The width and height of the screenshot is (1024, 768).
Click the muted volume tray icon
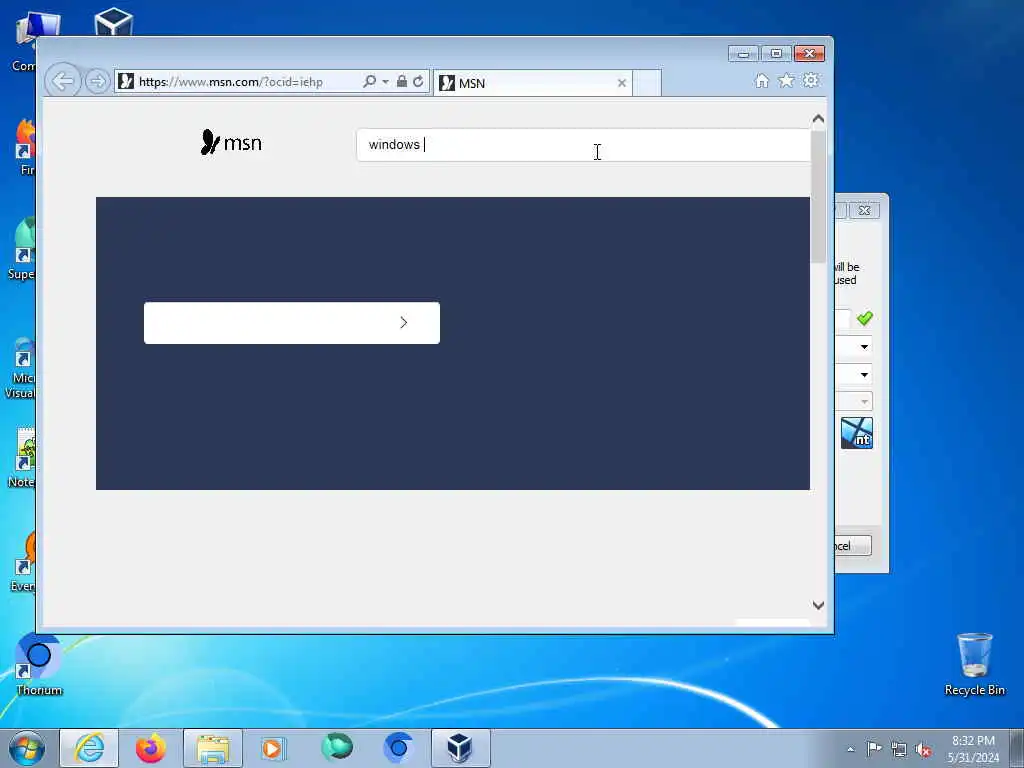coord(923,749)
